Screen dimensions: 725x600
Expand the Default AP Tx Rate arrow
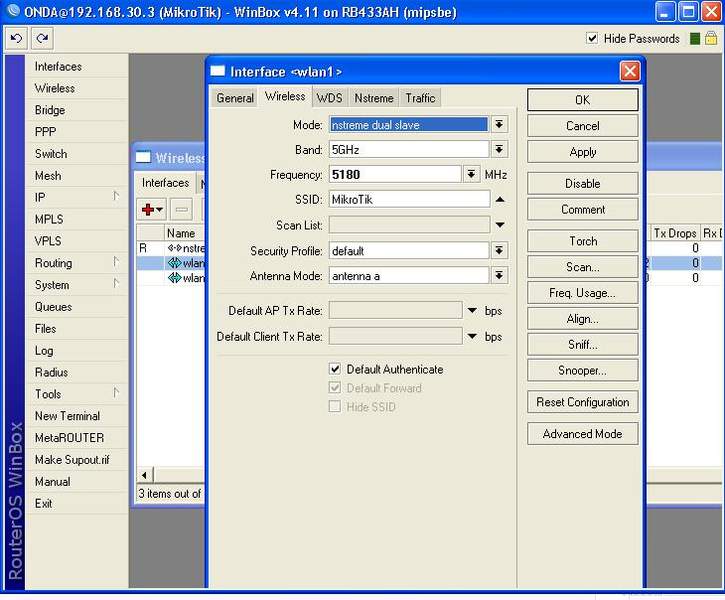pos(472,311)
